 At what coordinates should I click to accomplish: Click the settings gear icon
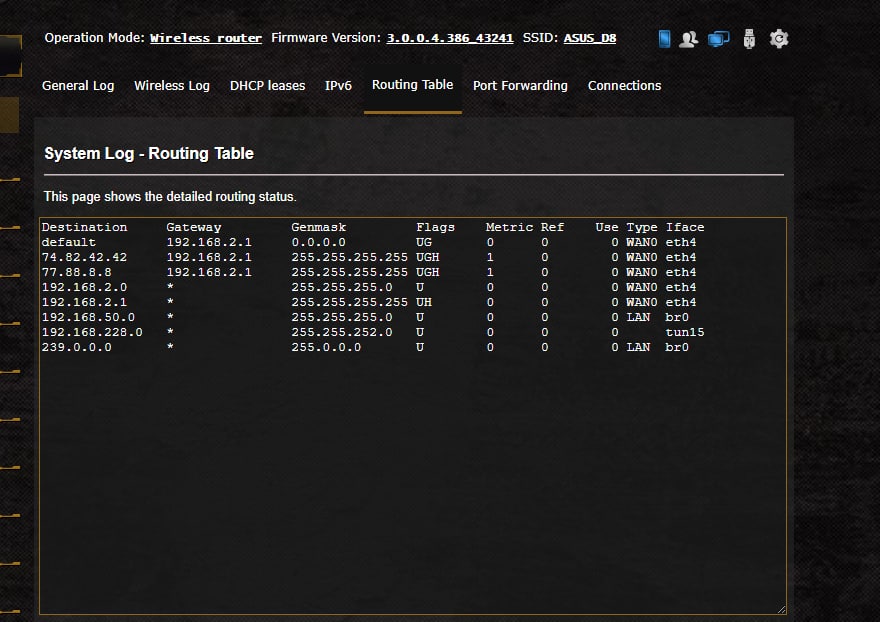[779, 39]
